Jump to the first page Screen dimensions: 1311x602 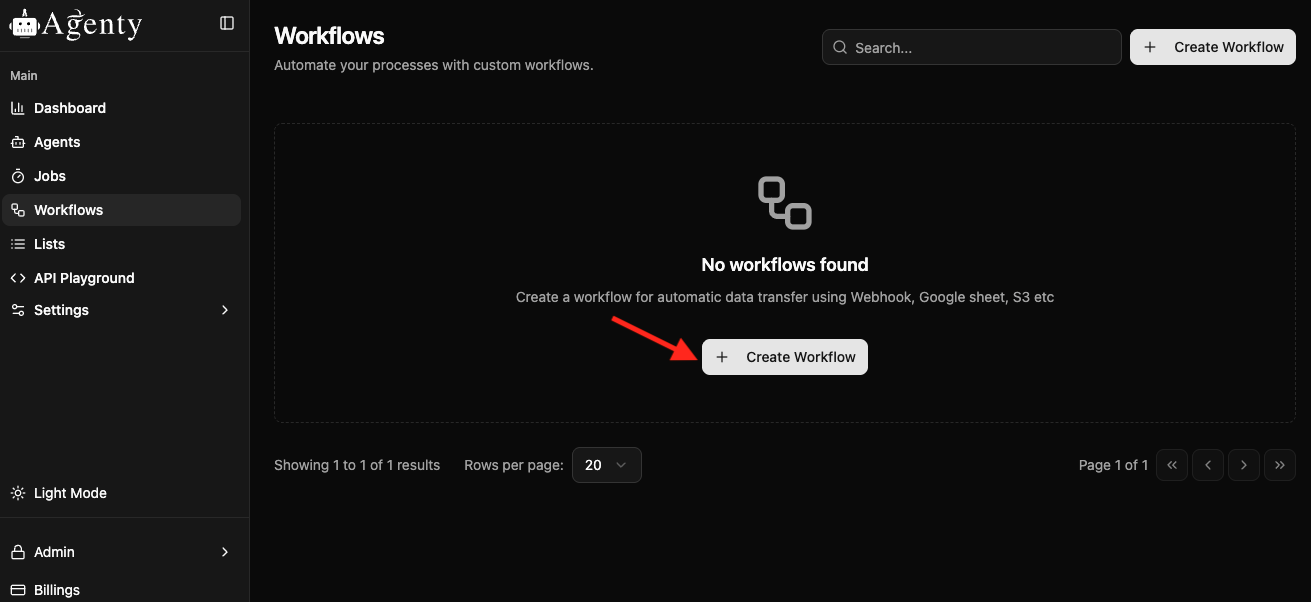pos(1172,465)
